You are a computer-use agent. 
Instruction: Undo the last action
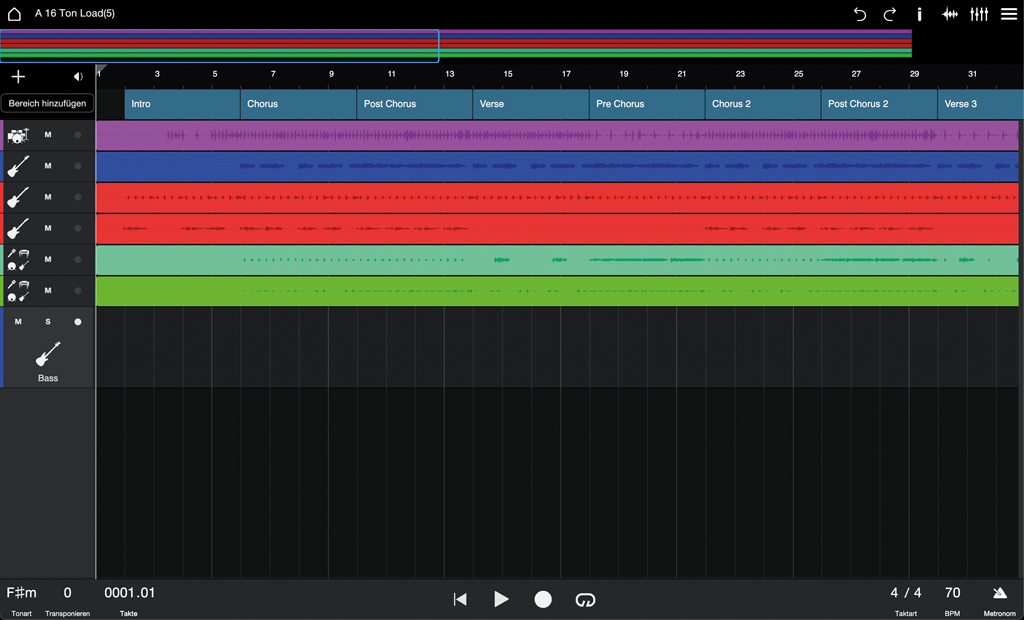click(x=860, y=14)
